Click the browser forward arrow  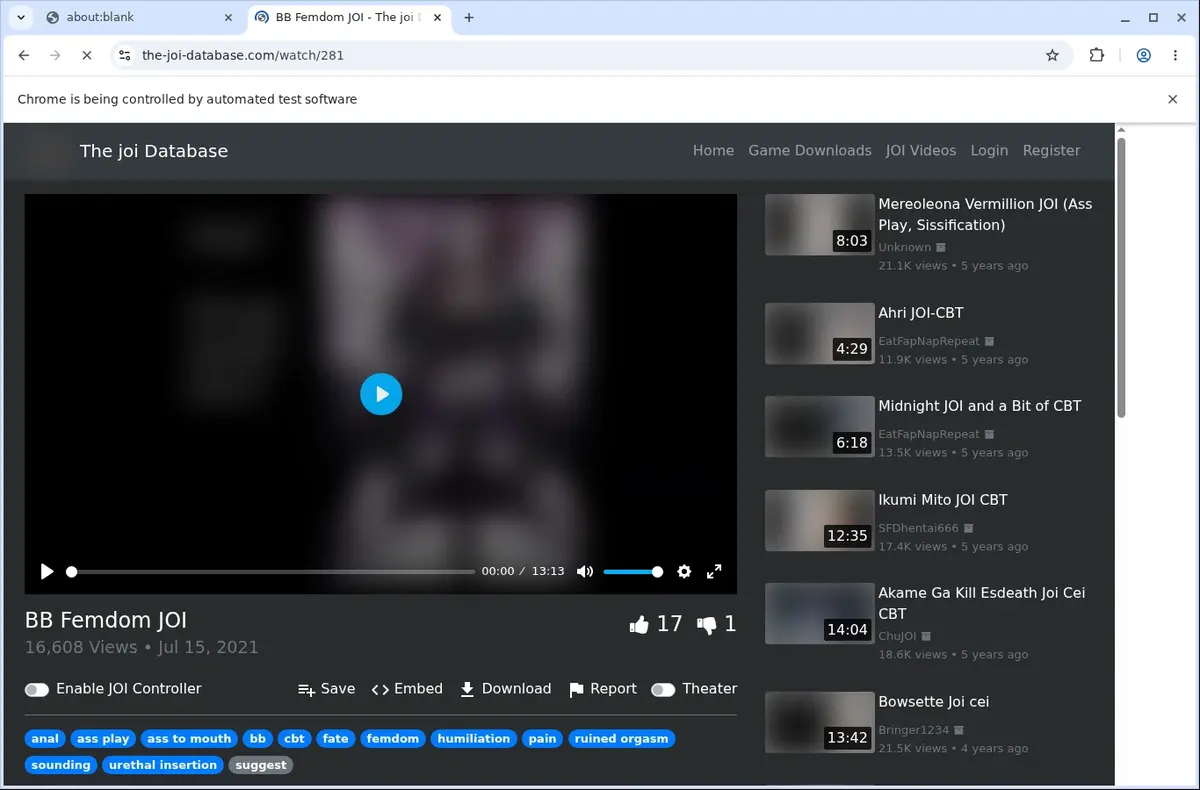(x=55, y=55)
